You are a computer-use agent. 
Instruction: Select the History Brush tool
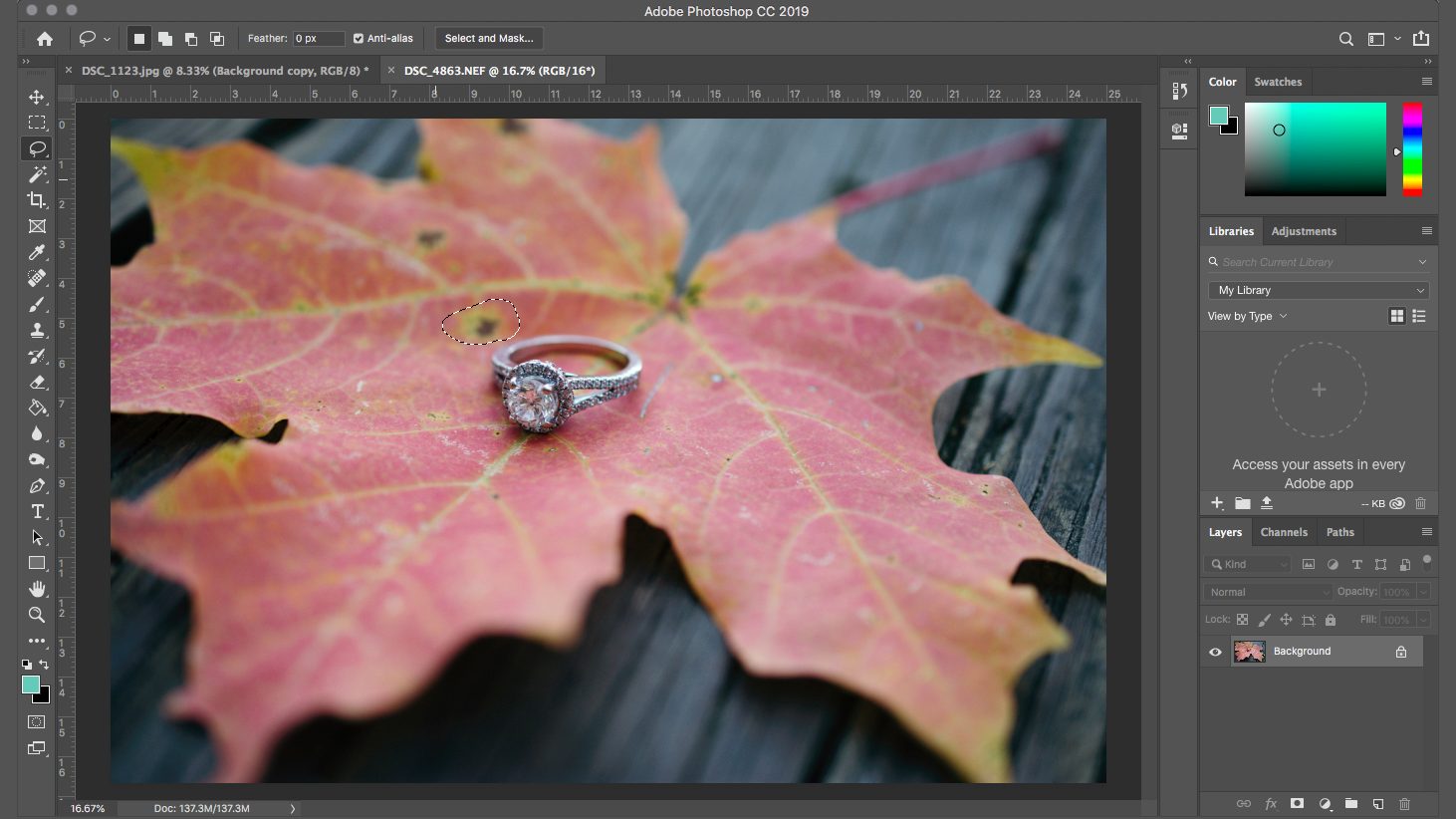click(x=37, y=356)
